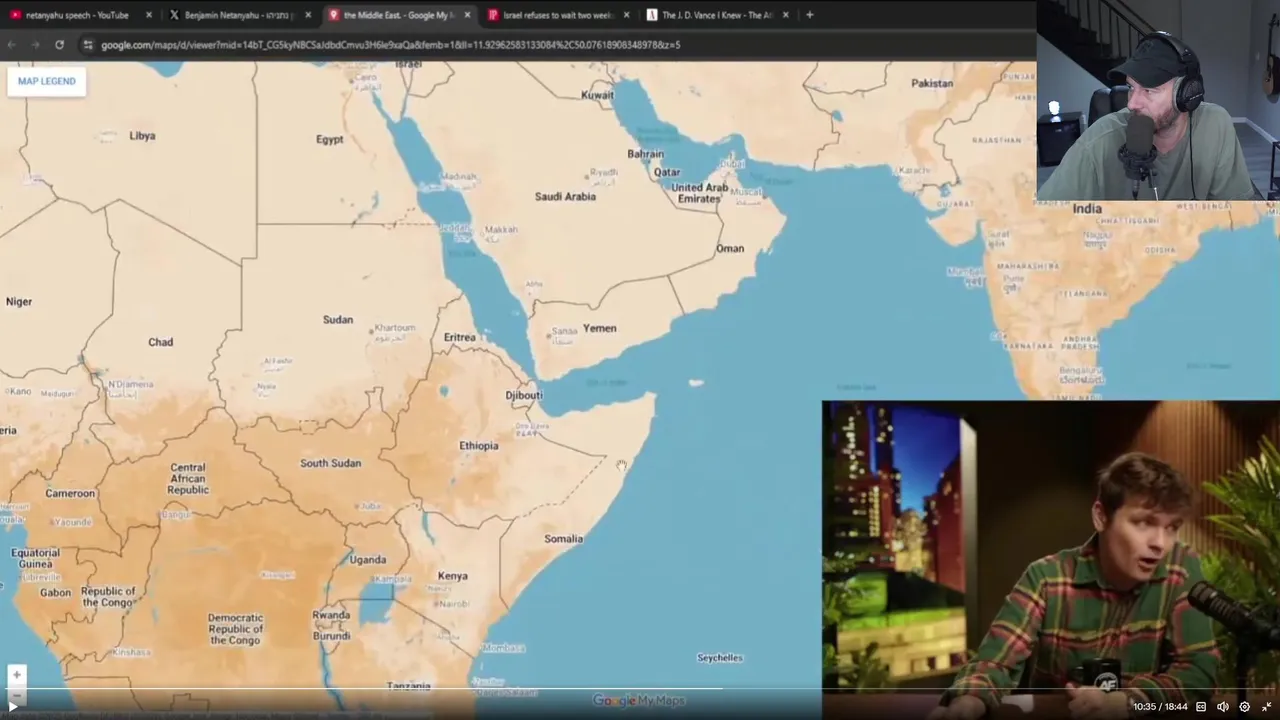This screenshot has width=1280, height=720.
Task: Open video player settings gear
Action: click(x=1244, y=706)
